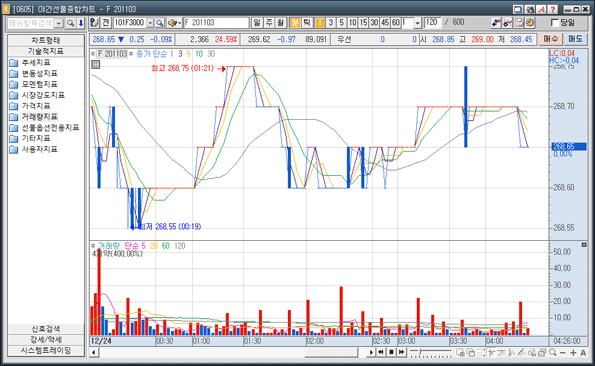Click the plus zoom-in icon at bottom
This screenshot has height=366, width=595.
(x=573, y=353)
